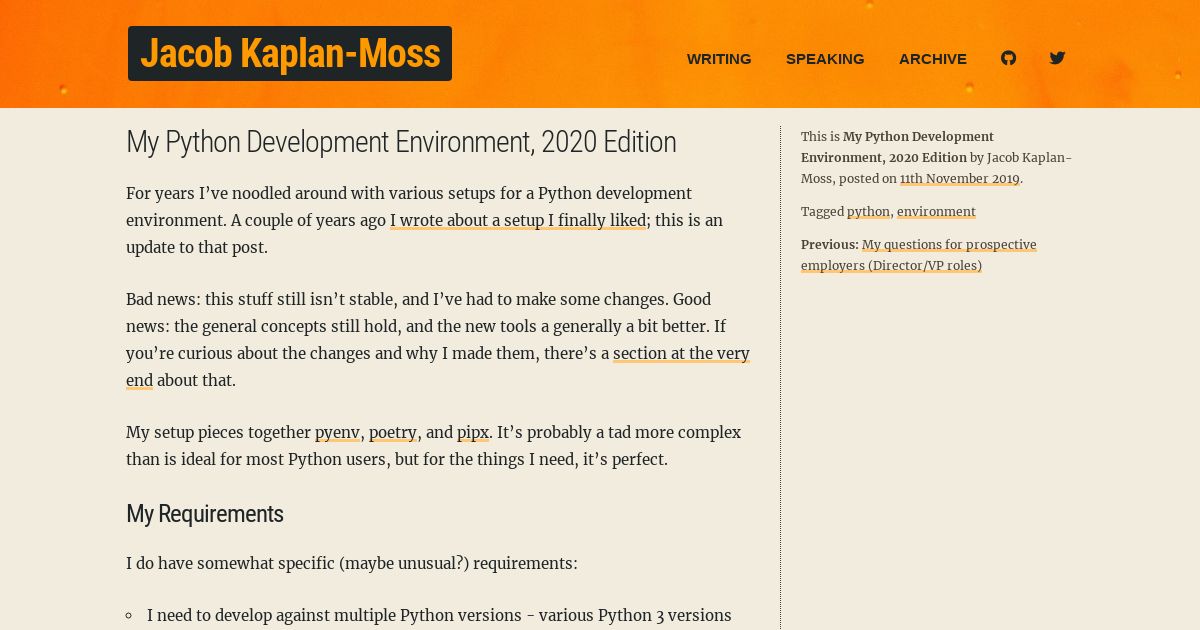
Task: Open the pyenv link
Action: (337, 432)
